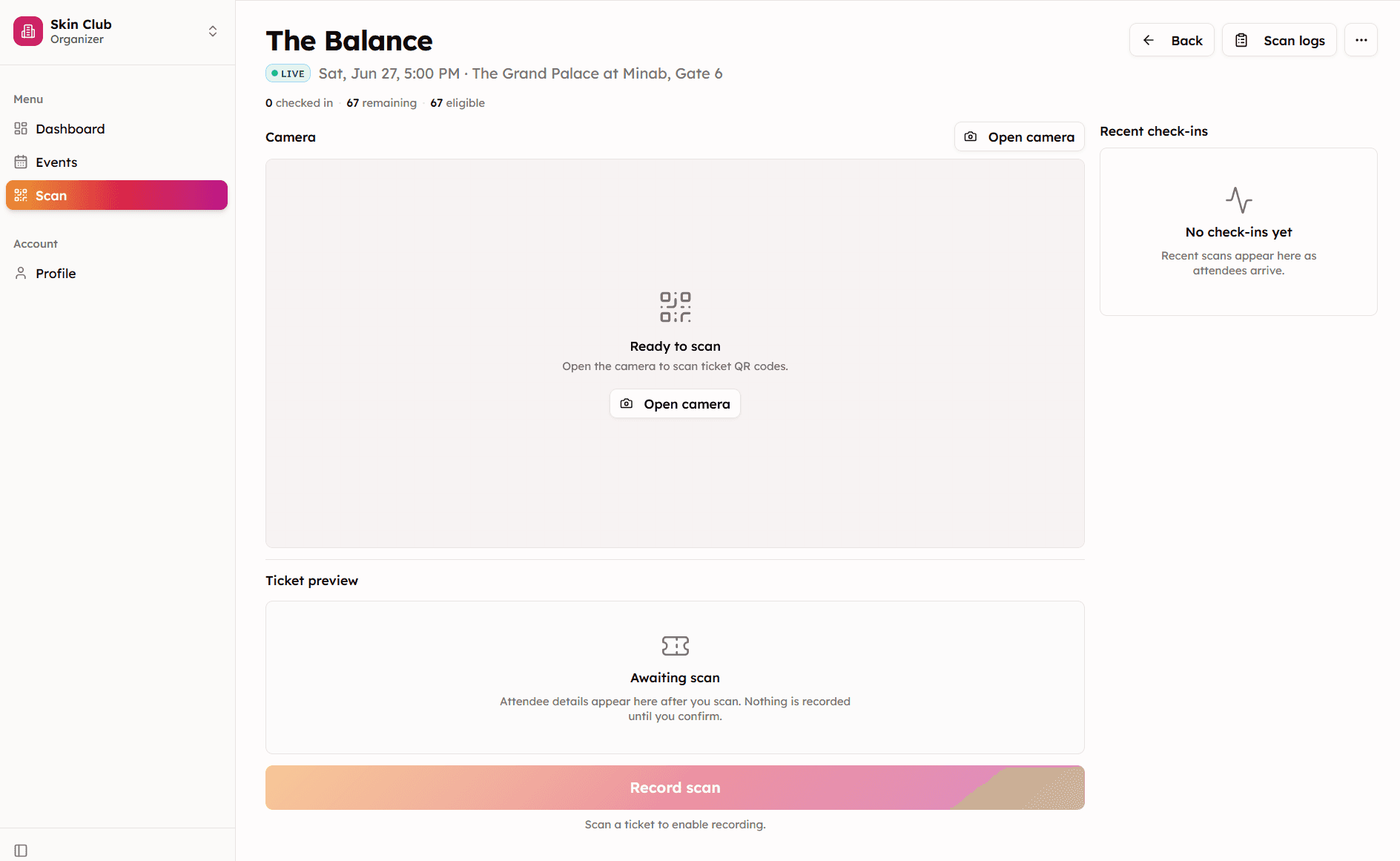Viewport: 1400px width, 861px height.
Task: Open the more options ellipsis menu
Action: tap(1361, 40)
